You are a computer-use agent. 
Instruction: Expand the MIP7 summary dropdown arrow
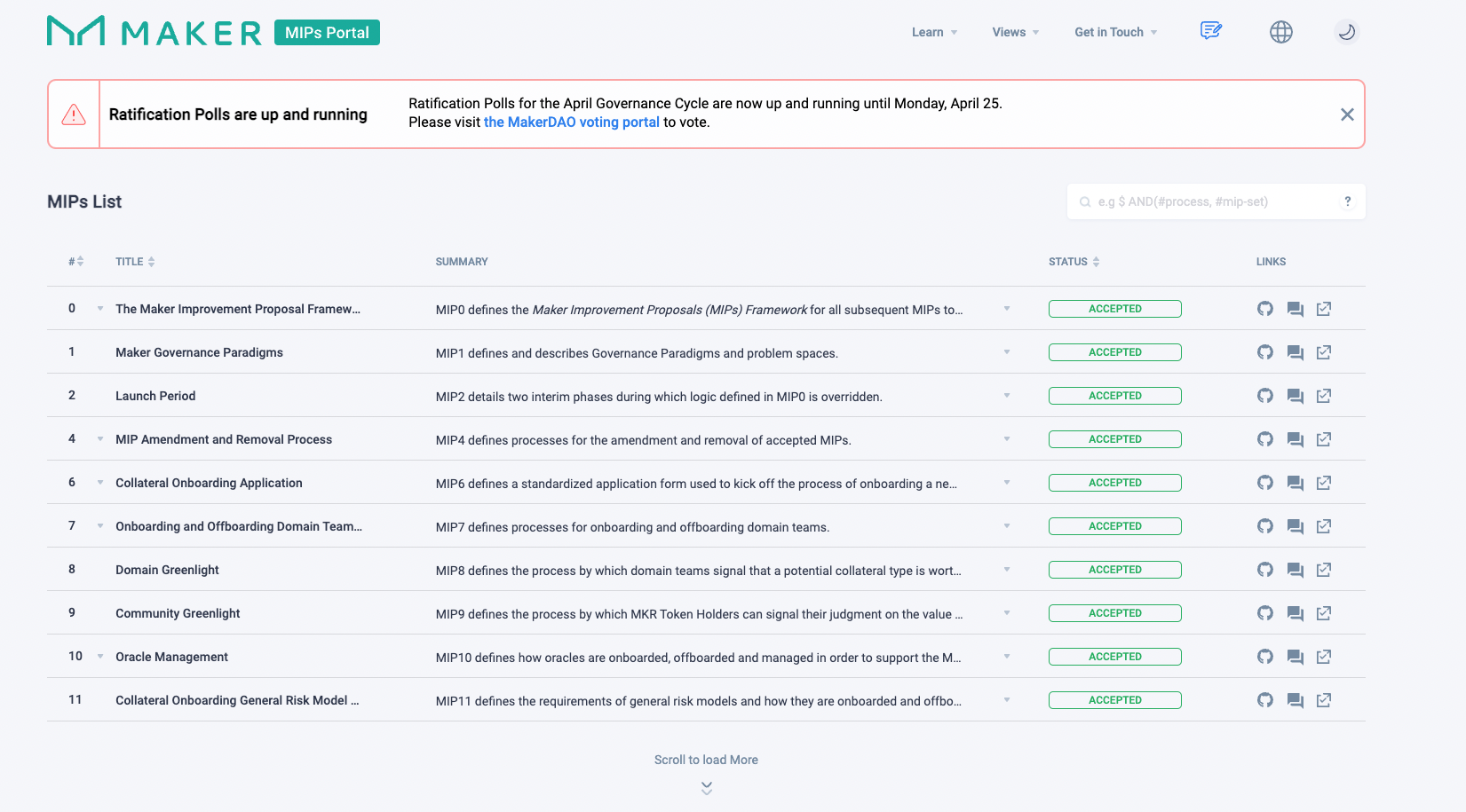[x=1007, y=526]
